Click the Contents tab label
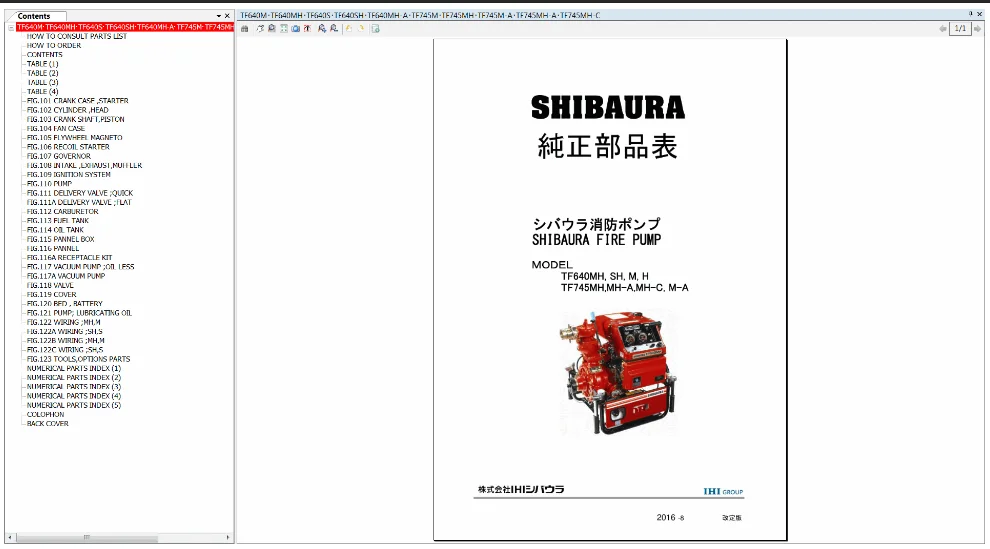The image size is (990, 549). pos(34,16)
